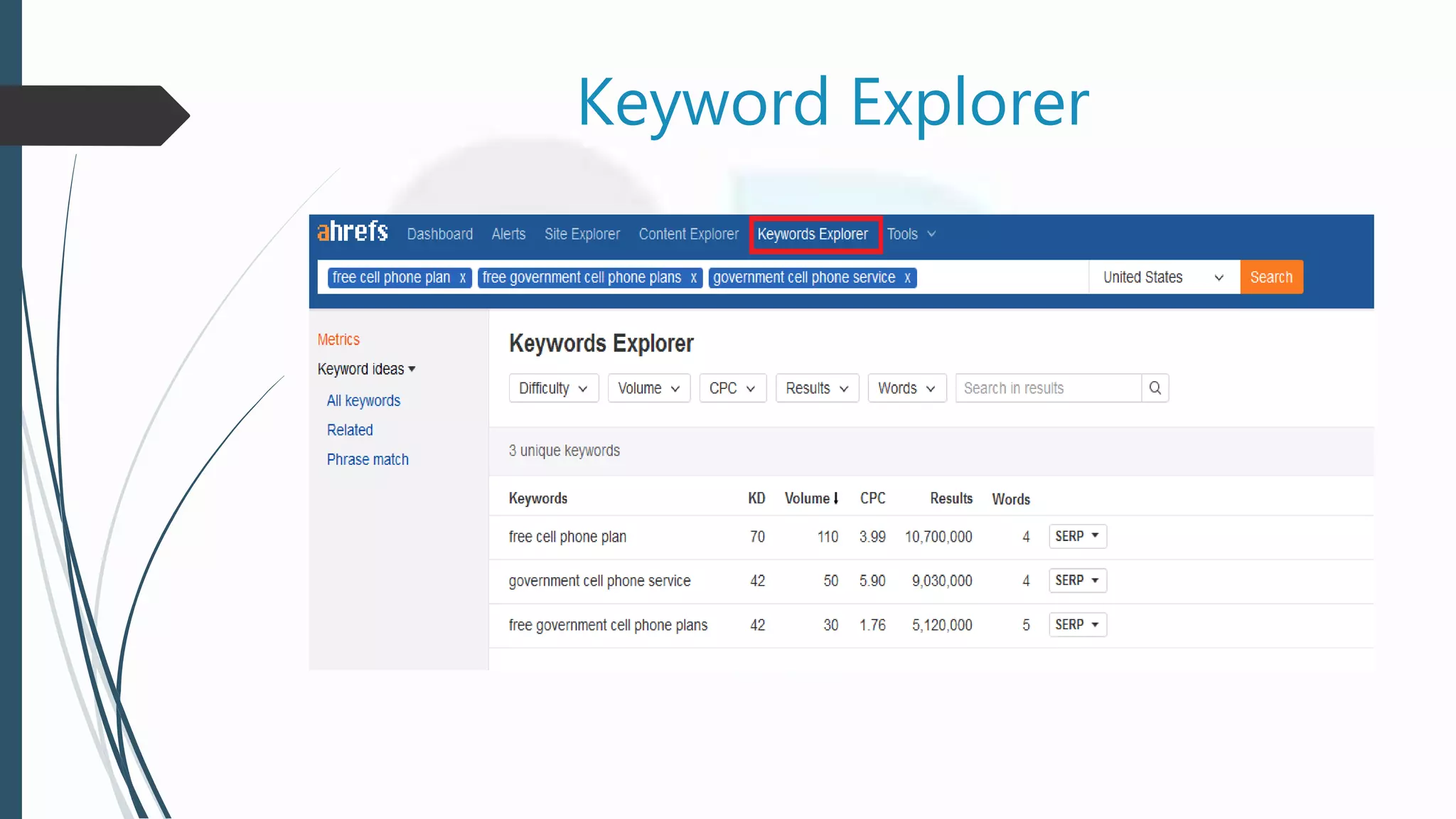
Task: Open SERP dropdown for 'free cell phone plan'
Action: tap(1077, 536)
